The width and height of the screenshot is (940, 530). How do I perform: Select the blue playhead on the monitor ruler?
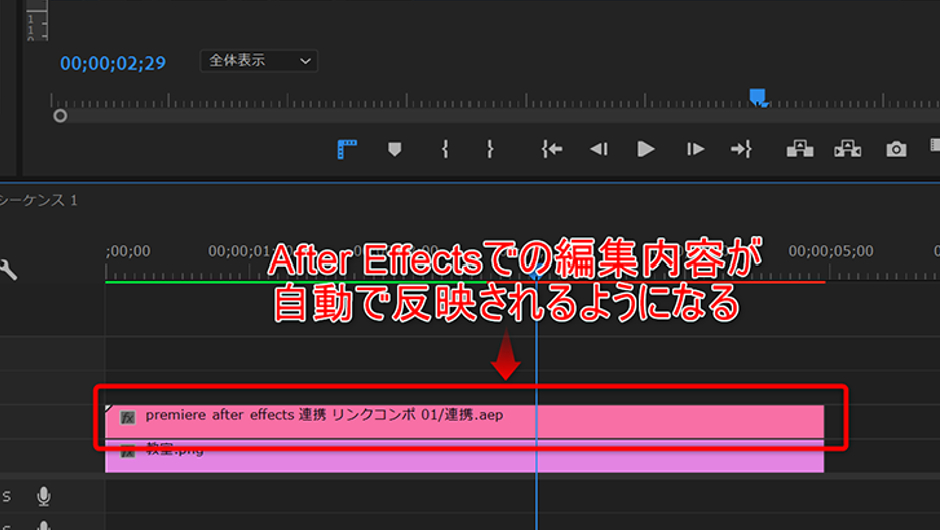tap(758, 97)
